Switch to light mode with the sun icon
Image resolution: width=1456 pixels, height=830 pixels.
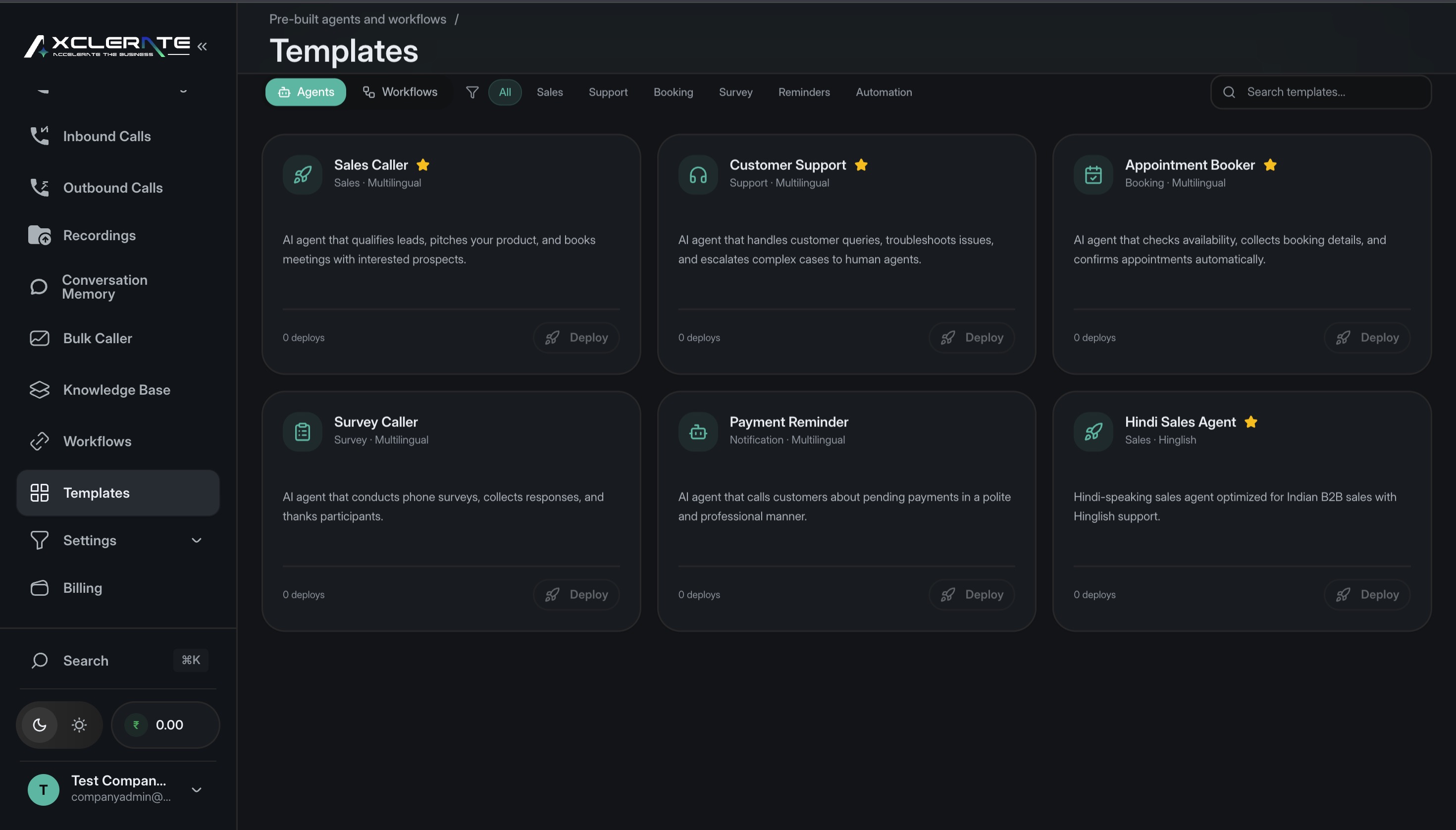click(x=79, y=725)
